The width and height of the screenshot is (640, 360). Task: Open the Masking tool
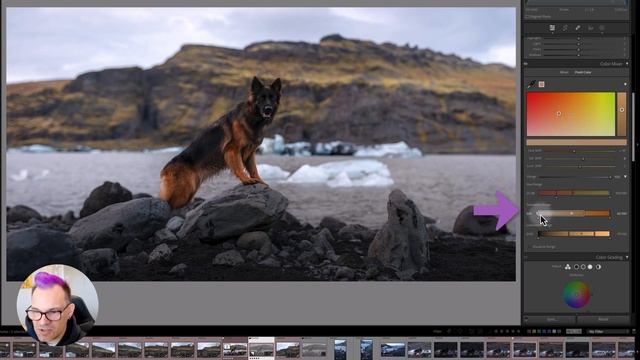602,28
